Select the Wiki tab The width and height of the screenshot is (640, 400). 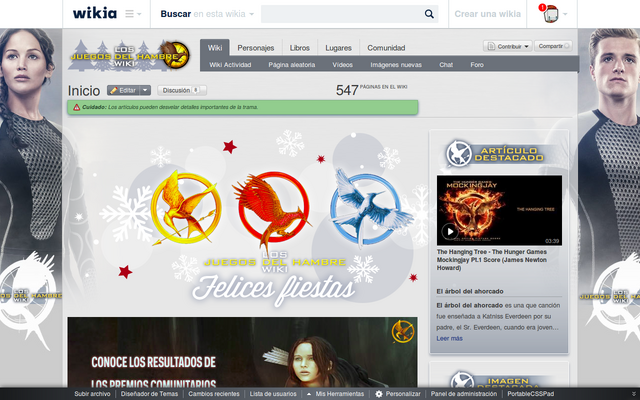point(215,48)
